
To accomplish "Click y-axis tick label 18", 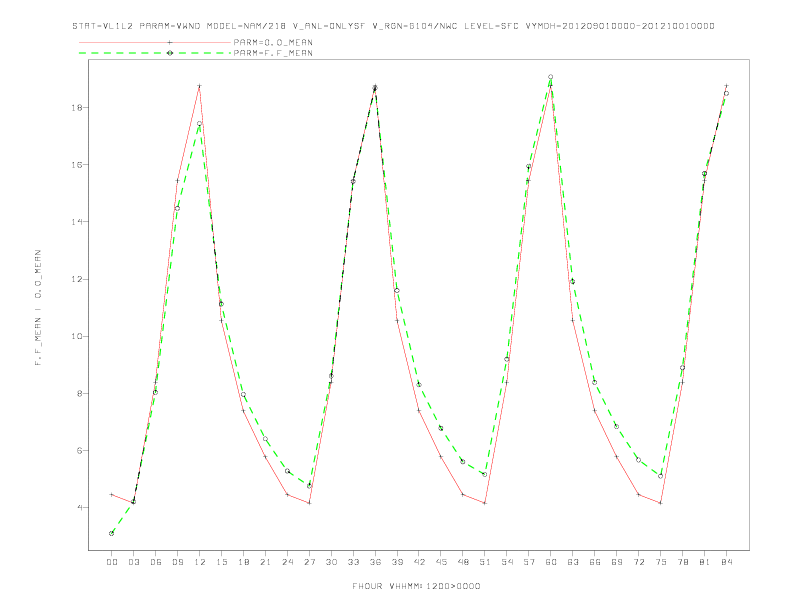I will tap(77, 108).
